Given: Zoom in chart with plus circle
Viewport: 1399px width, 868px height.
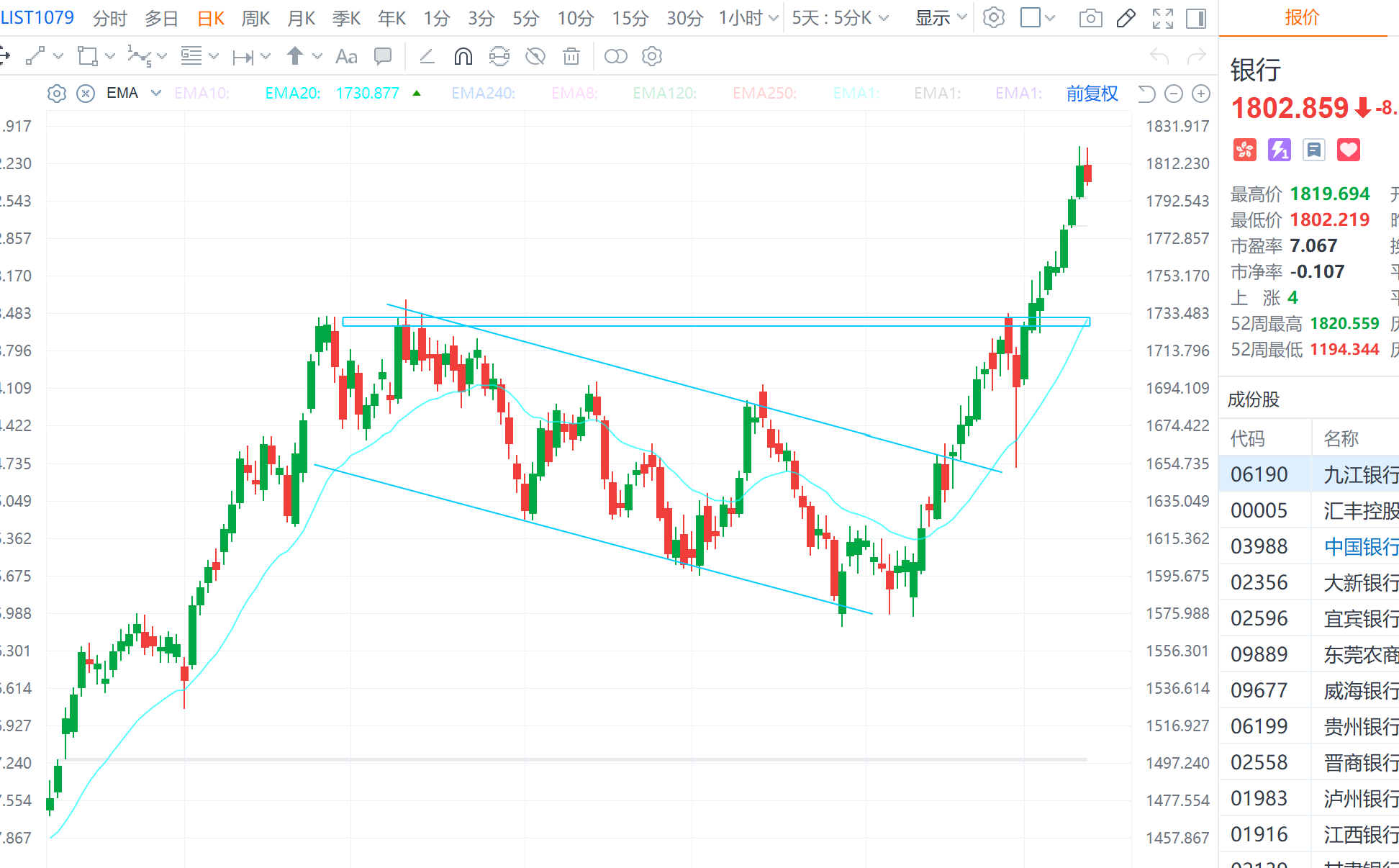Looking at the screenshot, I should 1201,94.
